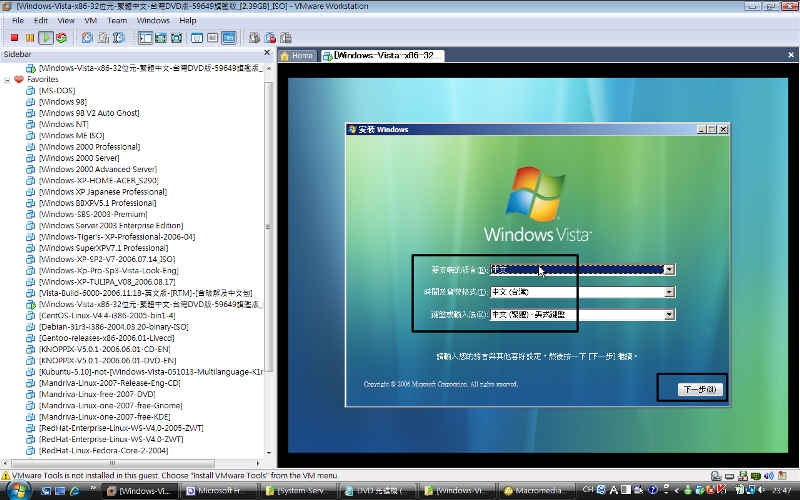This screenshot has height=500, width=800.
Task: Open the Edit menu
Action: click(41, 20)
